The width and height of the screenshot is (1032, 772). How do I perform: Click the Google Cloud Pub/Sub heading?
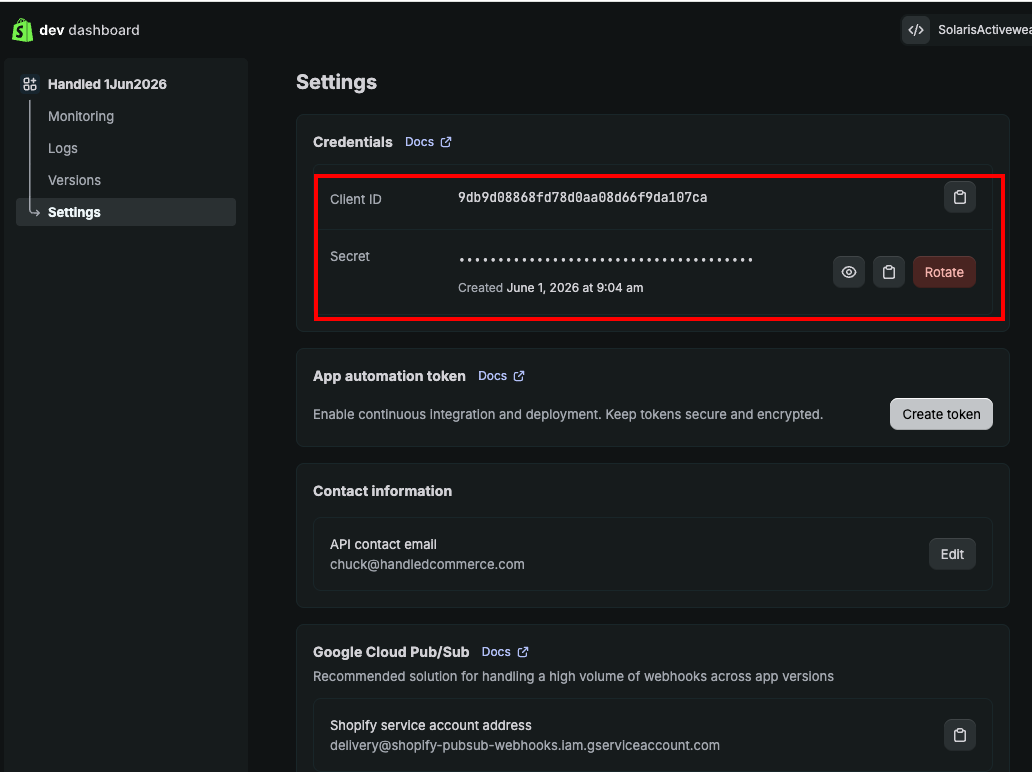point(391,652)
